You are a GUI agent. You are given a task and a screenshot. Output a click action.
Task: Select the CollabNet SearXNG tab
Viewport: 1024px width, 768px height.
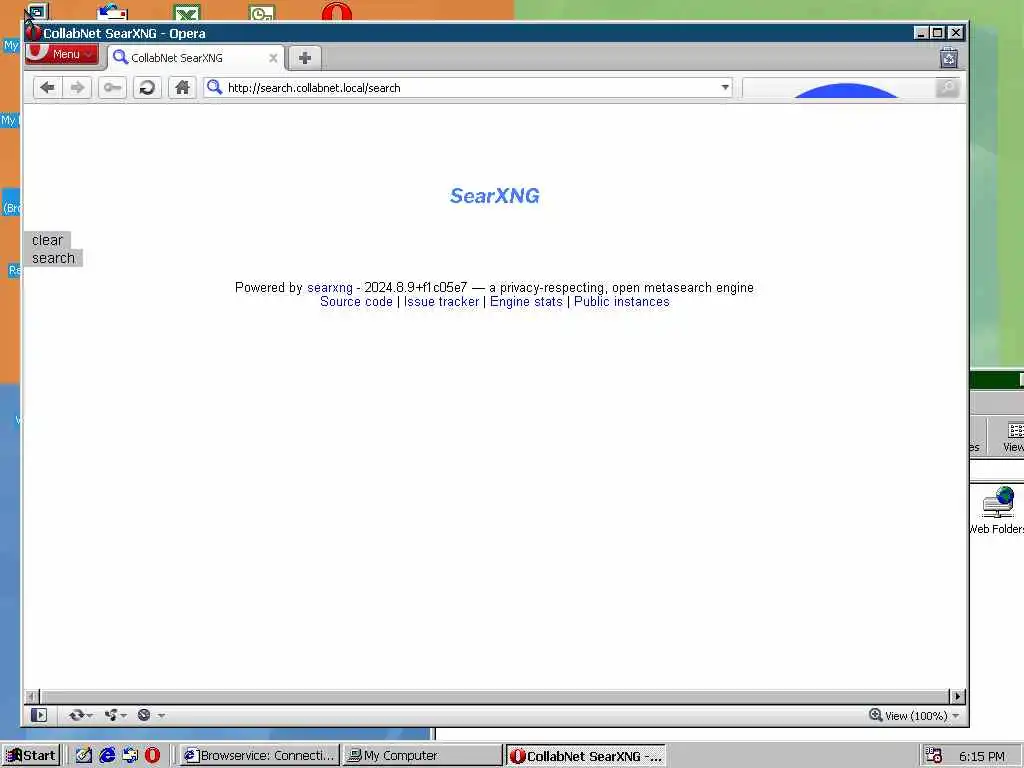pyautogui.click(x=195, y=58)
